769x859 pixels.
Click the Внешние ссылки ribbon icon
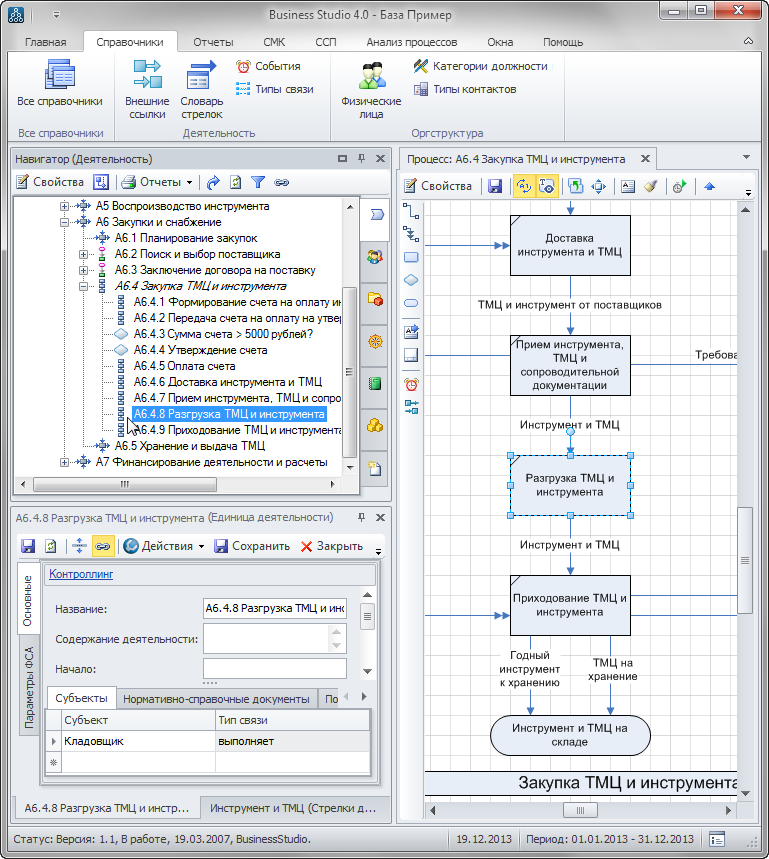(x=147, y=88)
